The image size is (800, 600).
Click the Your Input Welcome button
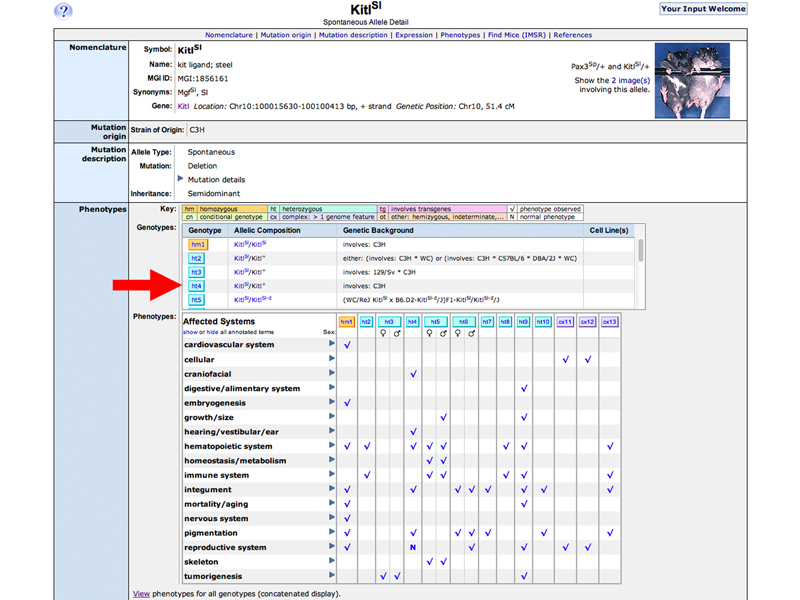(x=703, y=9)
